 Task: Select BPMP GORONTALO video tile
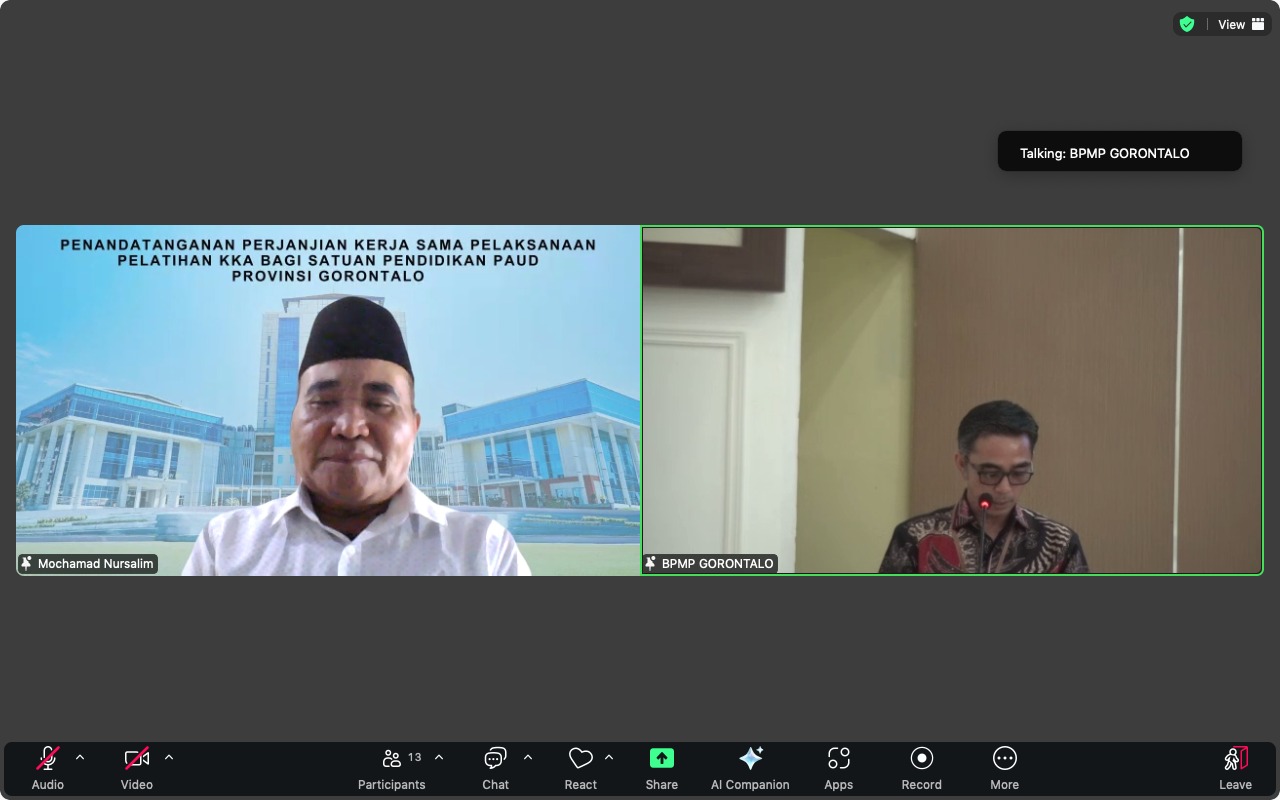[x=952, y=400]
